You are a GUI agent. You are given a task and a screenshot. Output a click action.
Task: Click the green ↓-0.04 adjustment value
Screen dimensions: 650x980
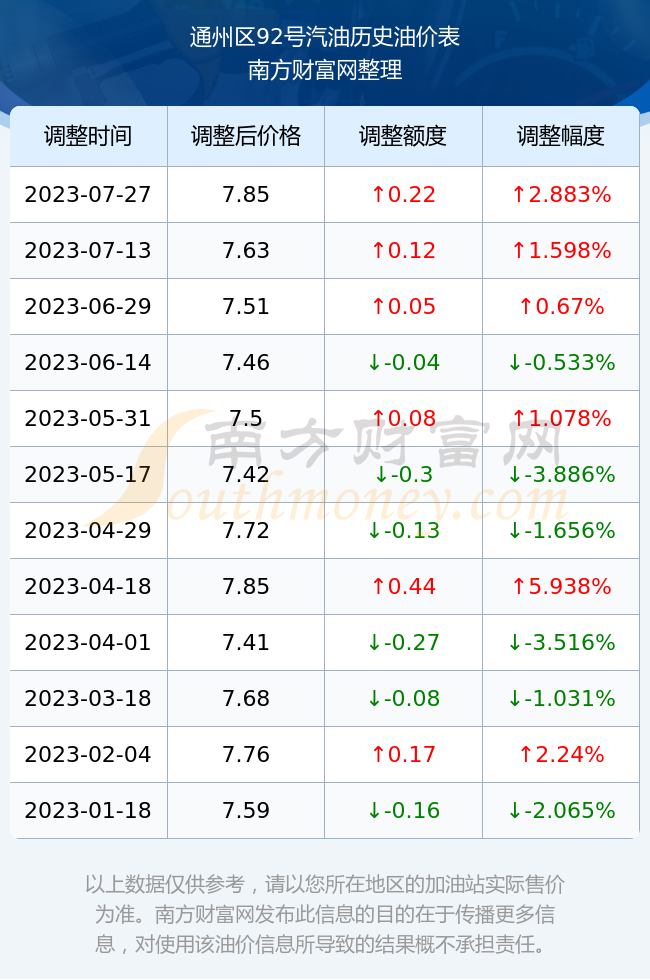(403, 362)
